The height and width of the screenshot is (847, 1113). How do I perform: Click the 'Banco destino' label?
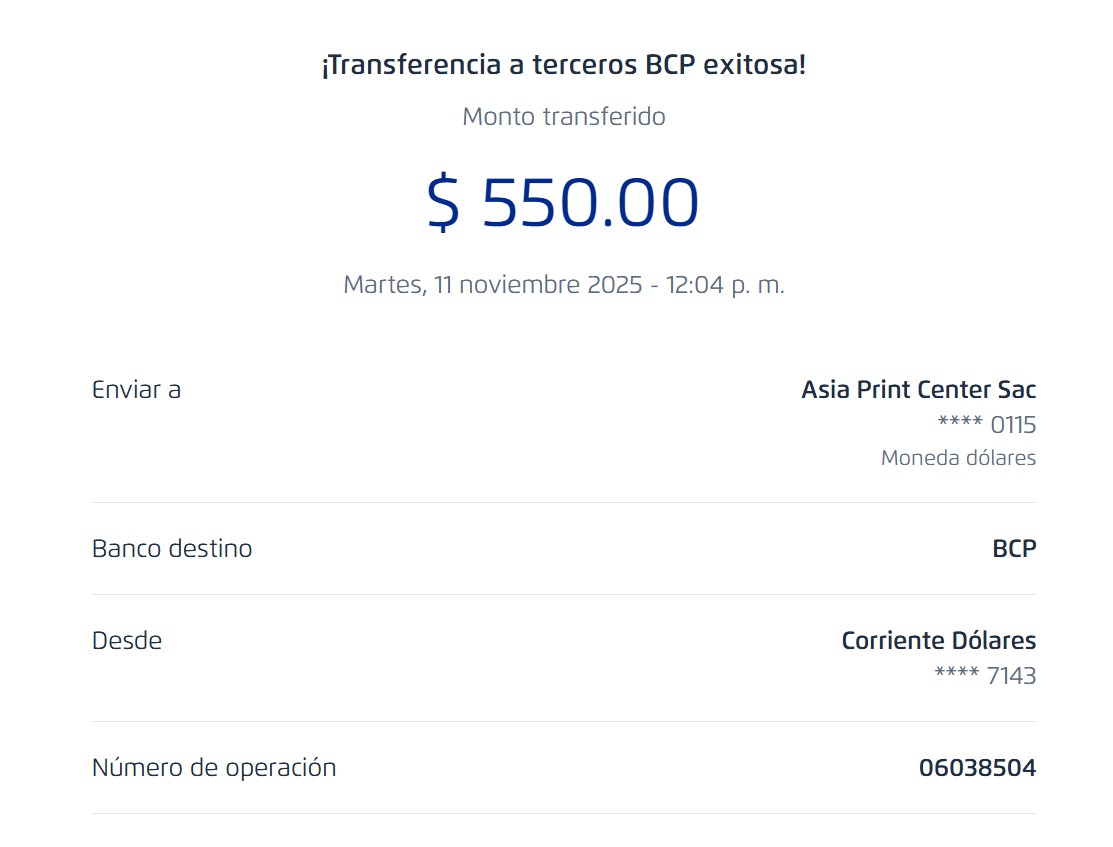[172, 548]
